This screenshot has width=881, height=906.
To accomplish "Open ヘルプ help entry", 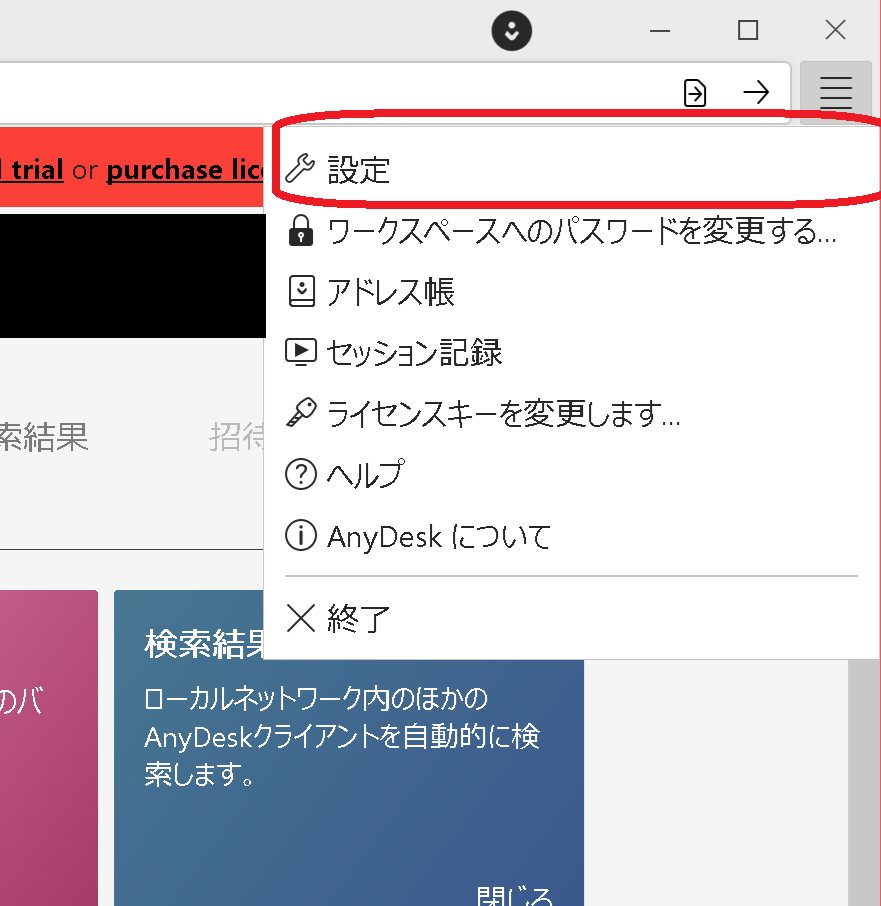I will (x=572, y=474).
